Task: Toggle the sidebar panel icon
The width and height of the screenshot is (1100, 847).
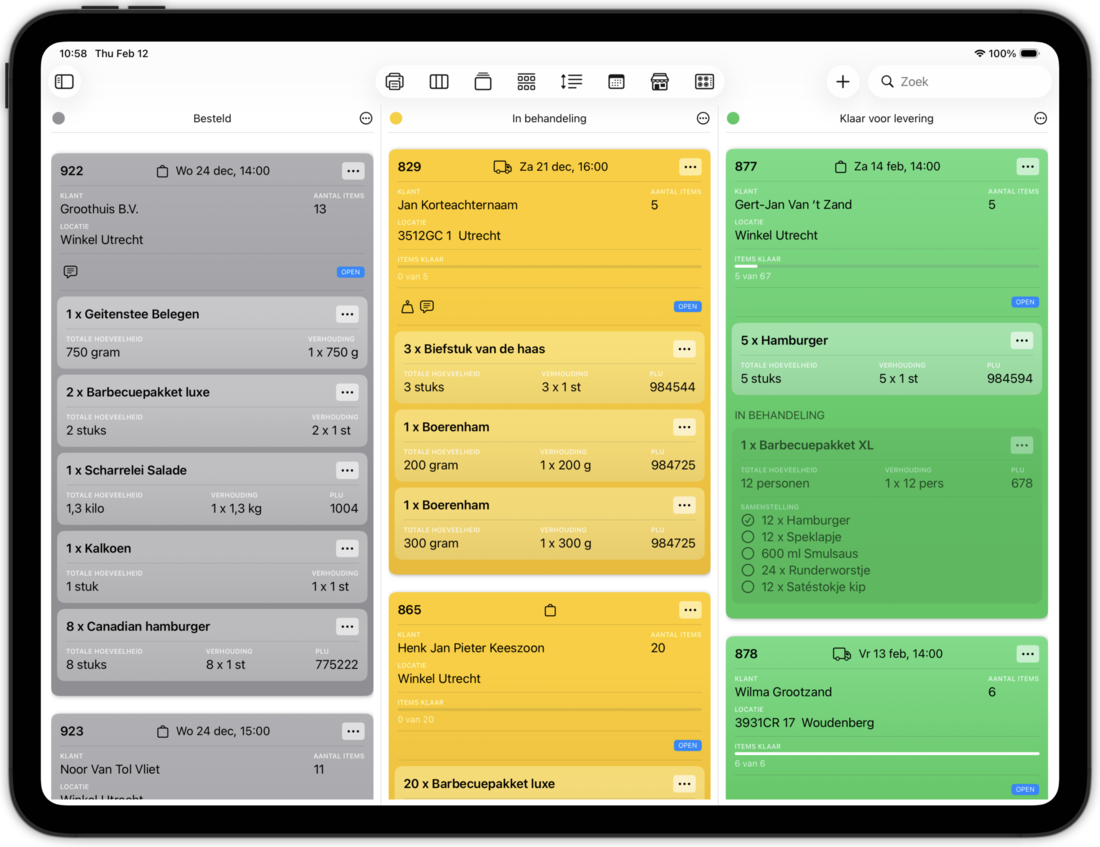Action: click(64, 82)
